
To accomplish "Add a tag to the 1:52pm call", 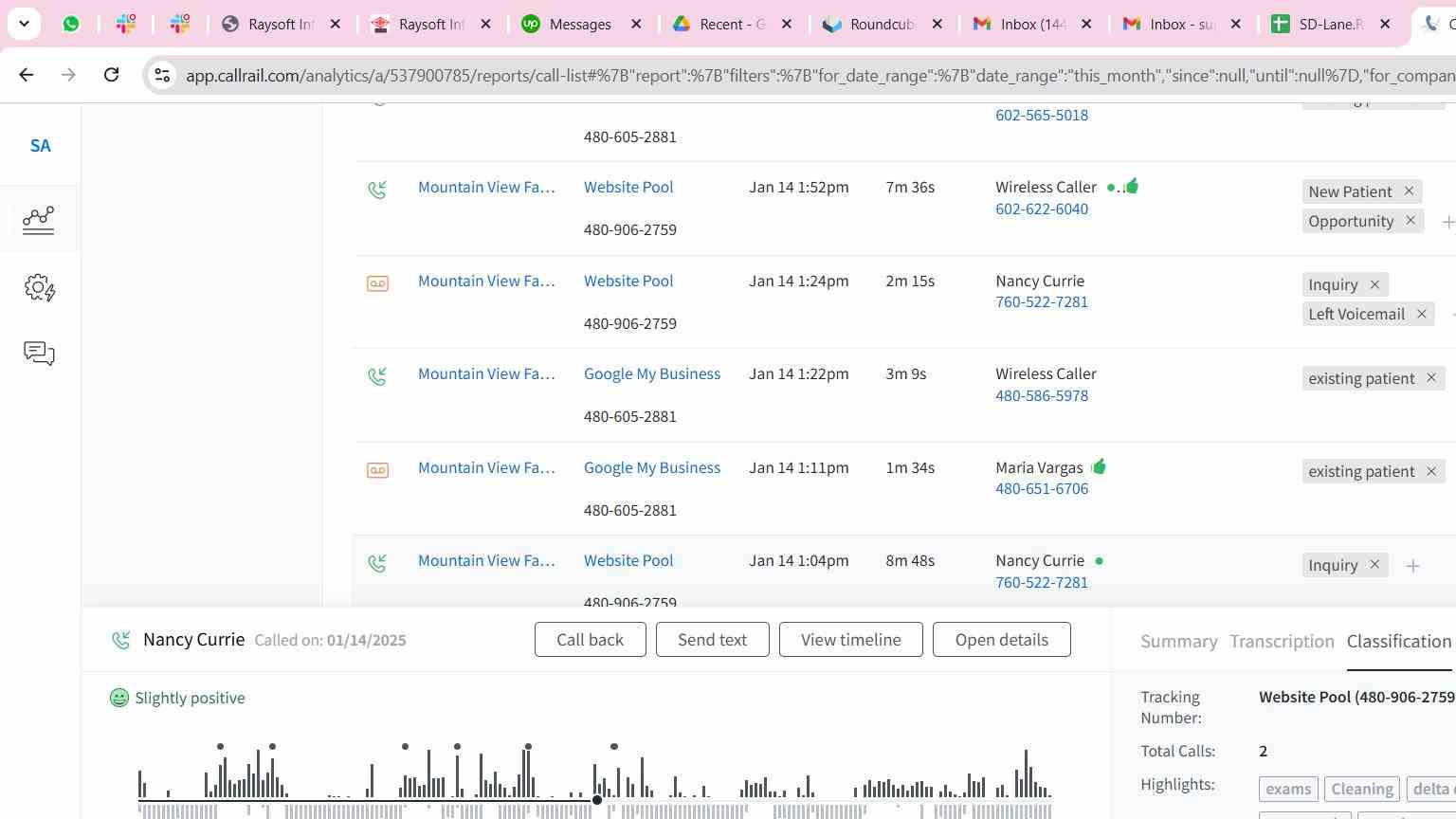I will click(1447, 222).
